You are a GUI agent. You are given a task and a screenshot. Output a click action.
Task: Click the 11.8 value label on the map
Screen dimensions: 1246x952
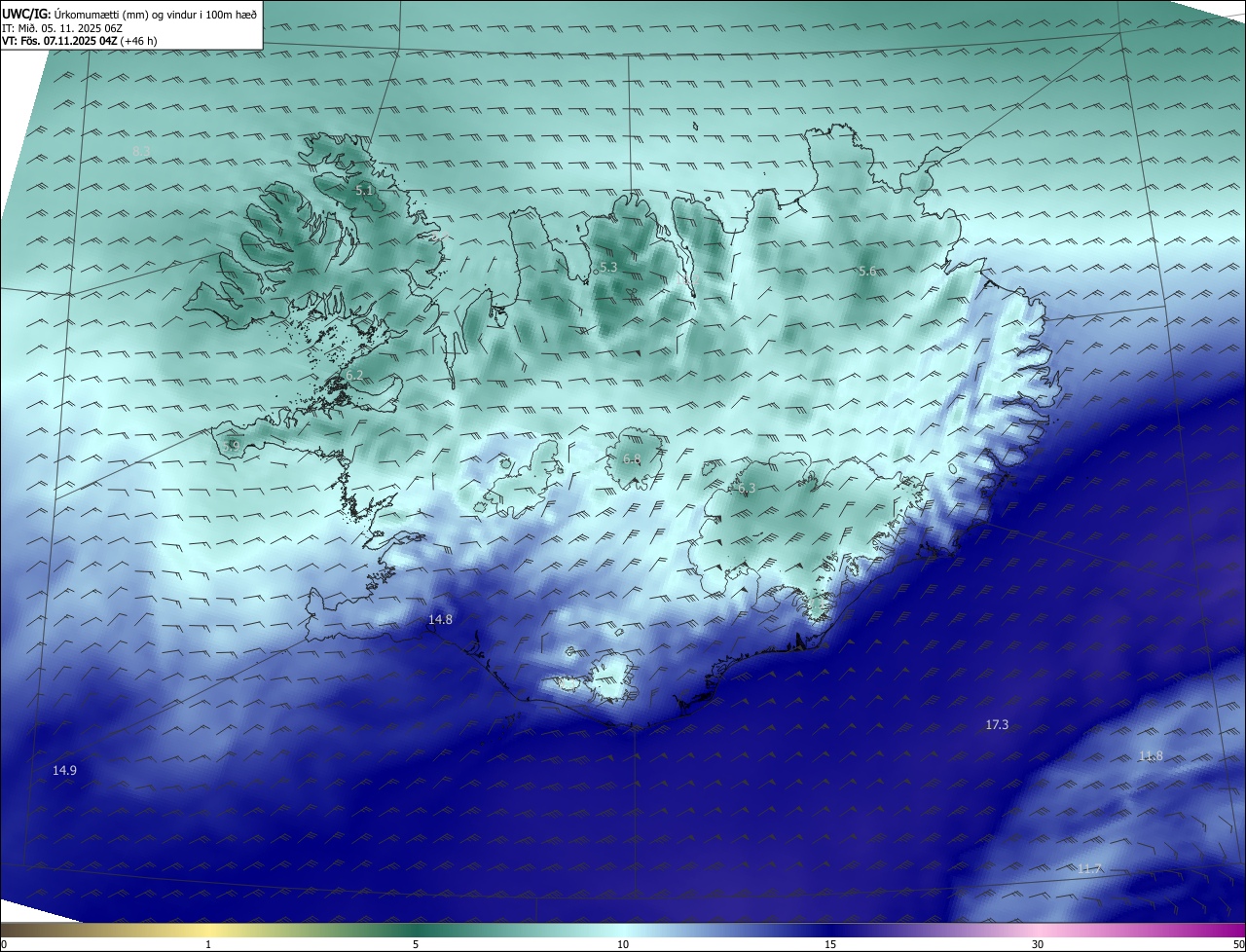(1151, 755)
